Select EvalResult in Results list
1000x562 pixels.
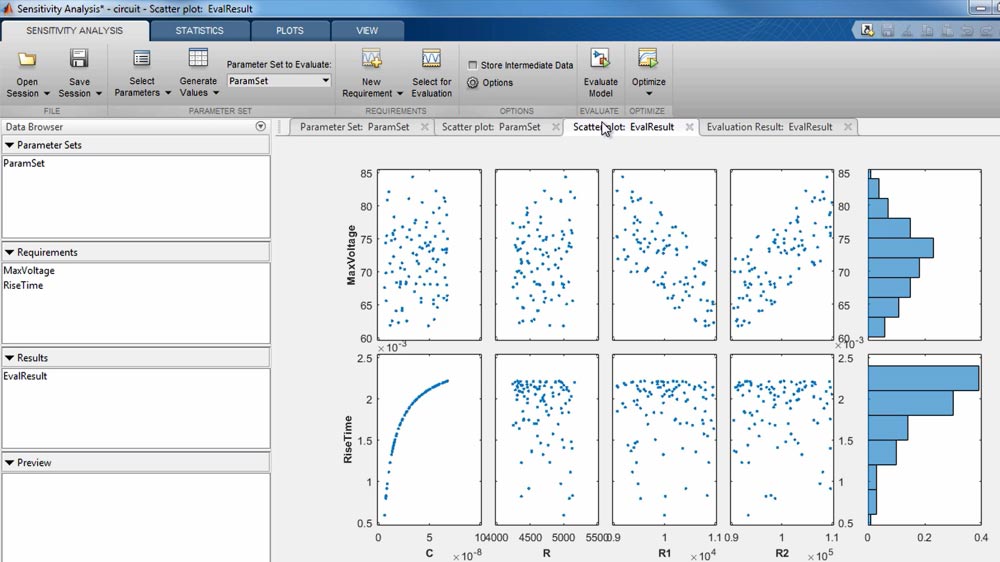[x=25, y=377]
